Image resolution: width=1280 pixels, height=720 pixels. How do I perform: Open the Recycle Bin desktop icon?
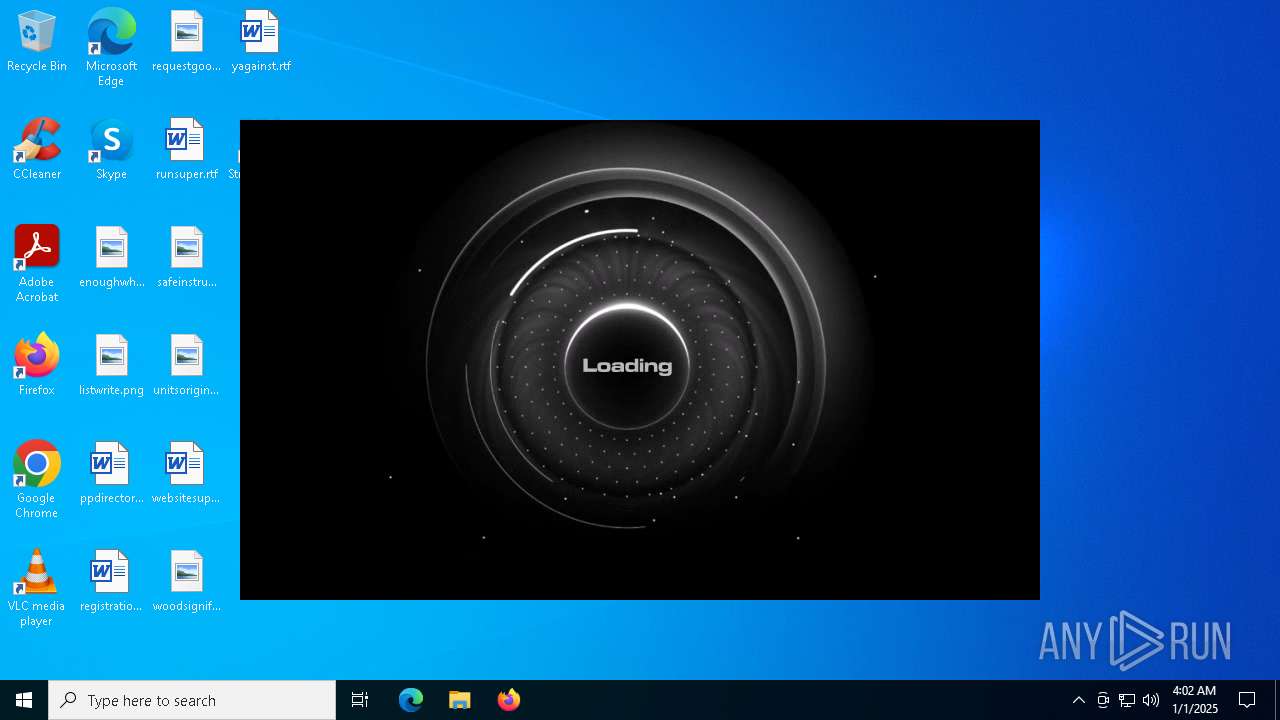(x=37, y=42)
